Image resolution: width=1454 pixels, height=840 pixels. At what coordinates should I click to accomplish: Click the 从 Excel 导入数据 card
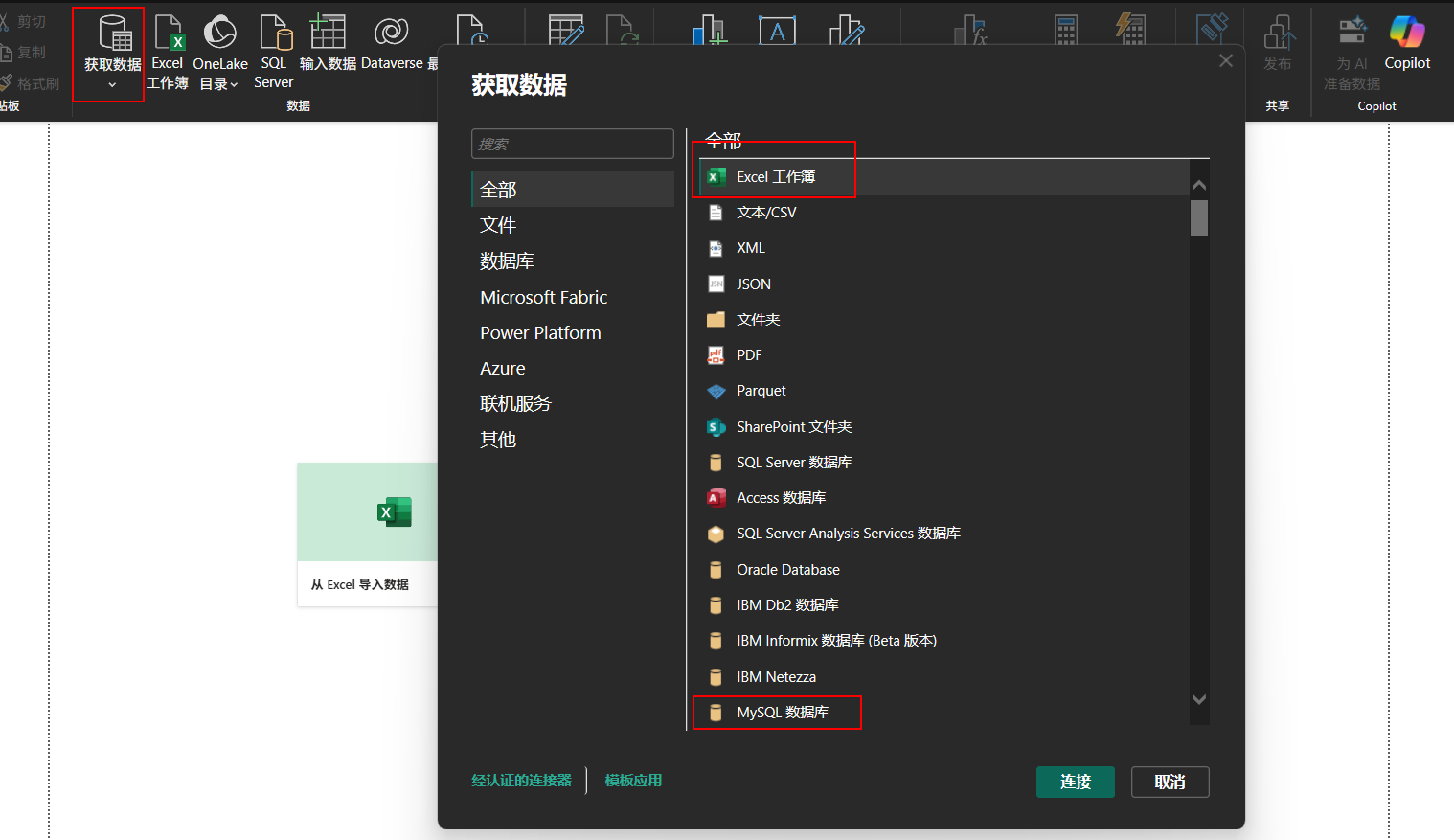[368, 534]
